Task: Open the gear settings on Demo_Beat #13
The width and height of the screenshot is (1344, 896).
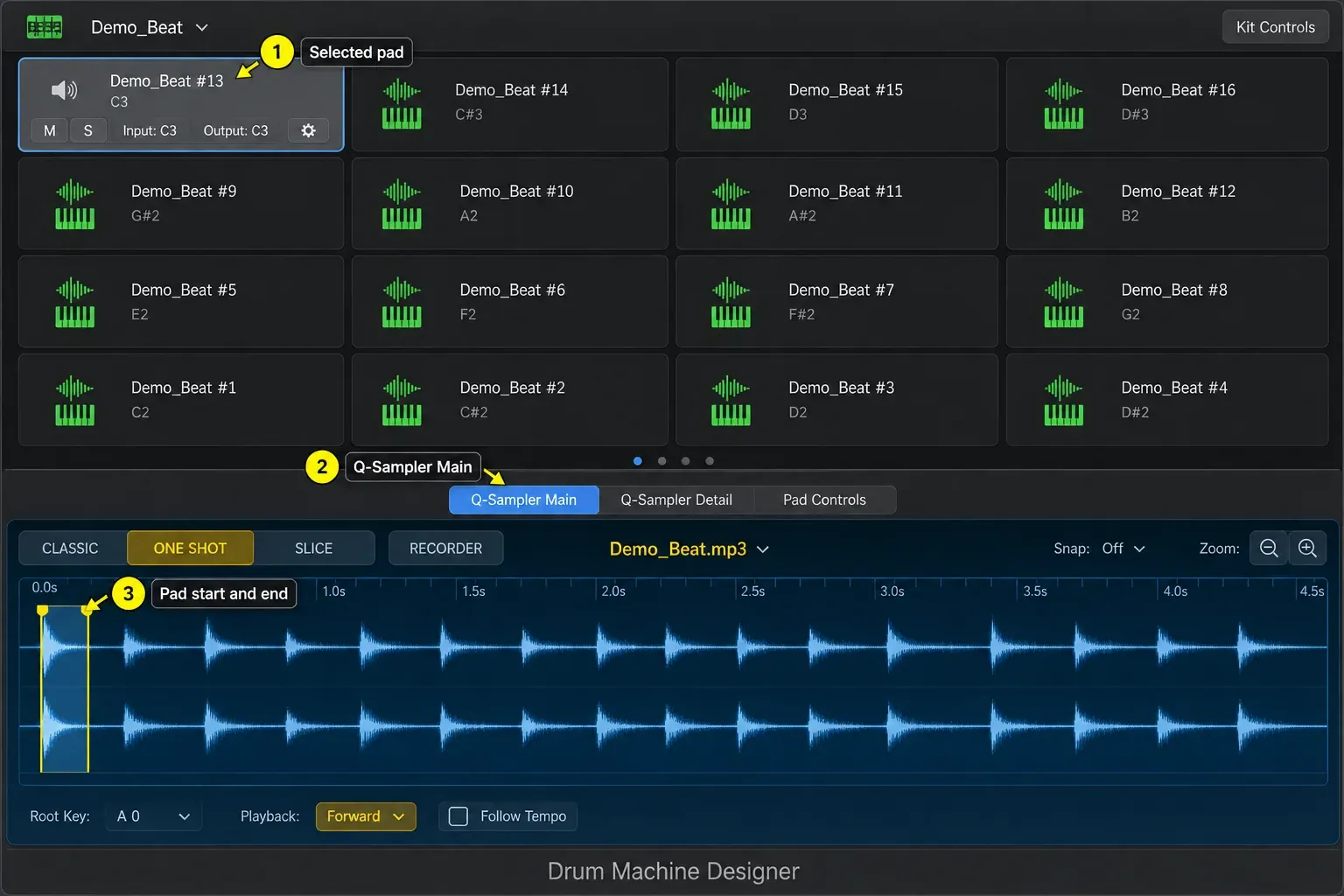Action: coord(308,130)
